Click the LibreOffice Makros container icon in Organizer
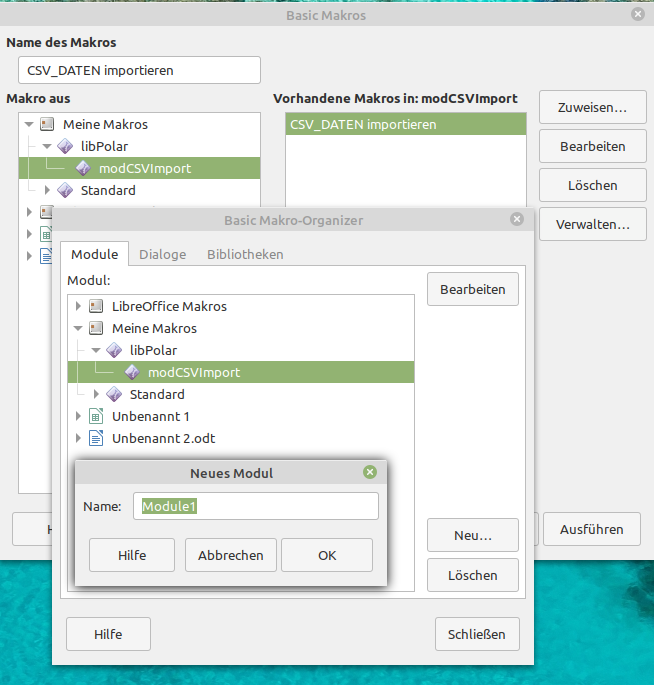The image size is (654, 685). click(x=96, y=306)
